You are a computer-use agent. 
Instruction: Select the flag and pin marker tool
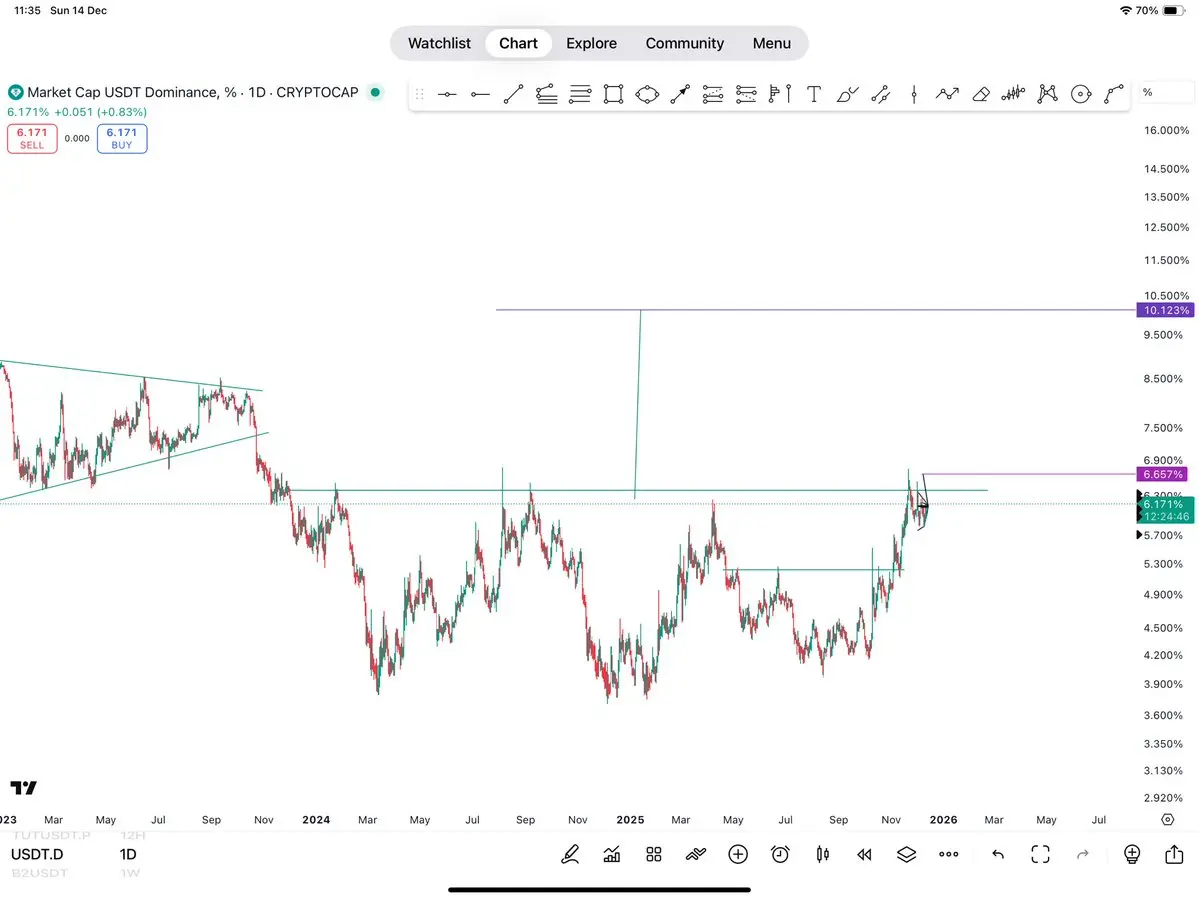point(780,94)
